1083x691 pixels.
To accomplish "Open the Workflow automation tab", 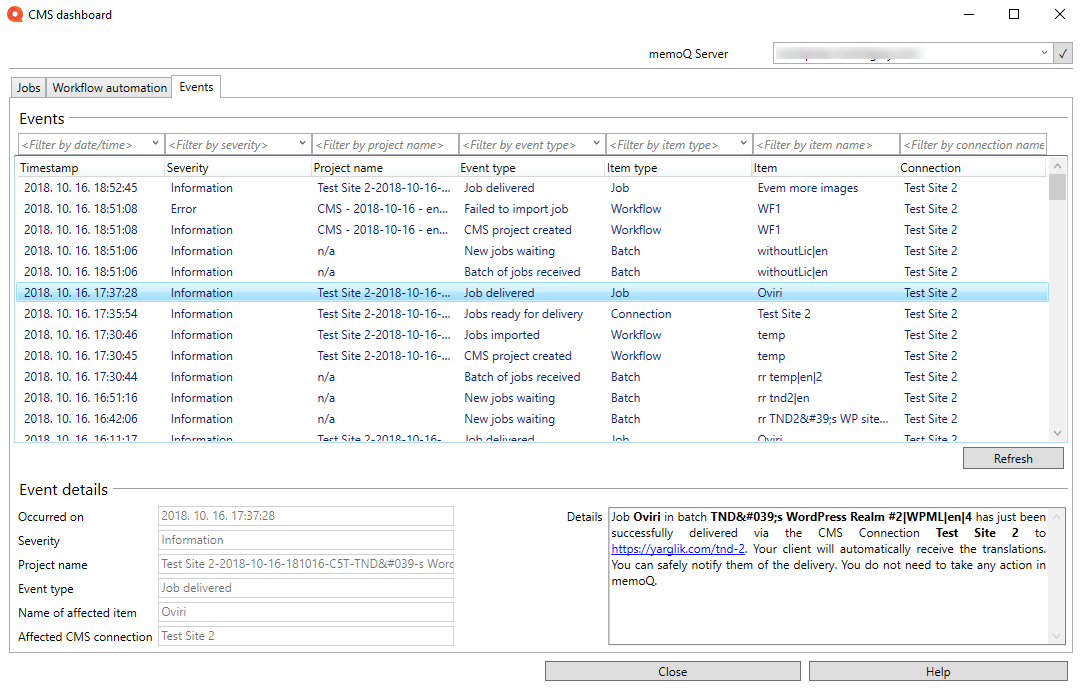I will (108, 87).
